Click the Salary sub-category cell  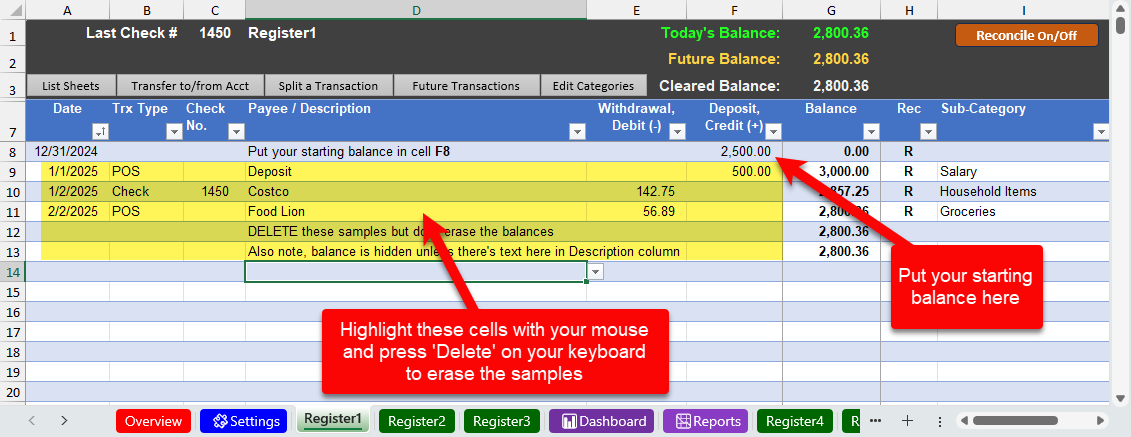[x=1024, y=172]
